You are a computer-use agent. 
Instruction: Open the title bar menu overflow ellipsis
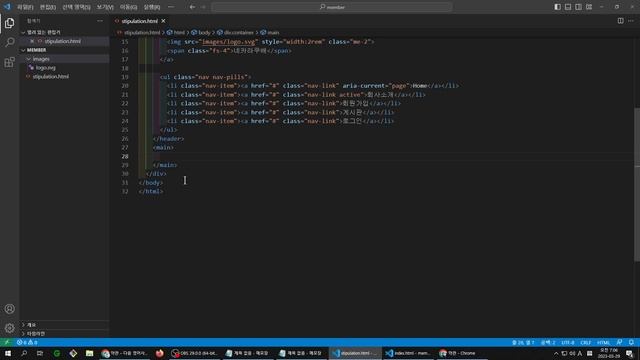(x=171, y=7)
